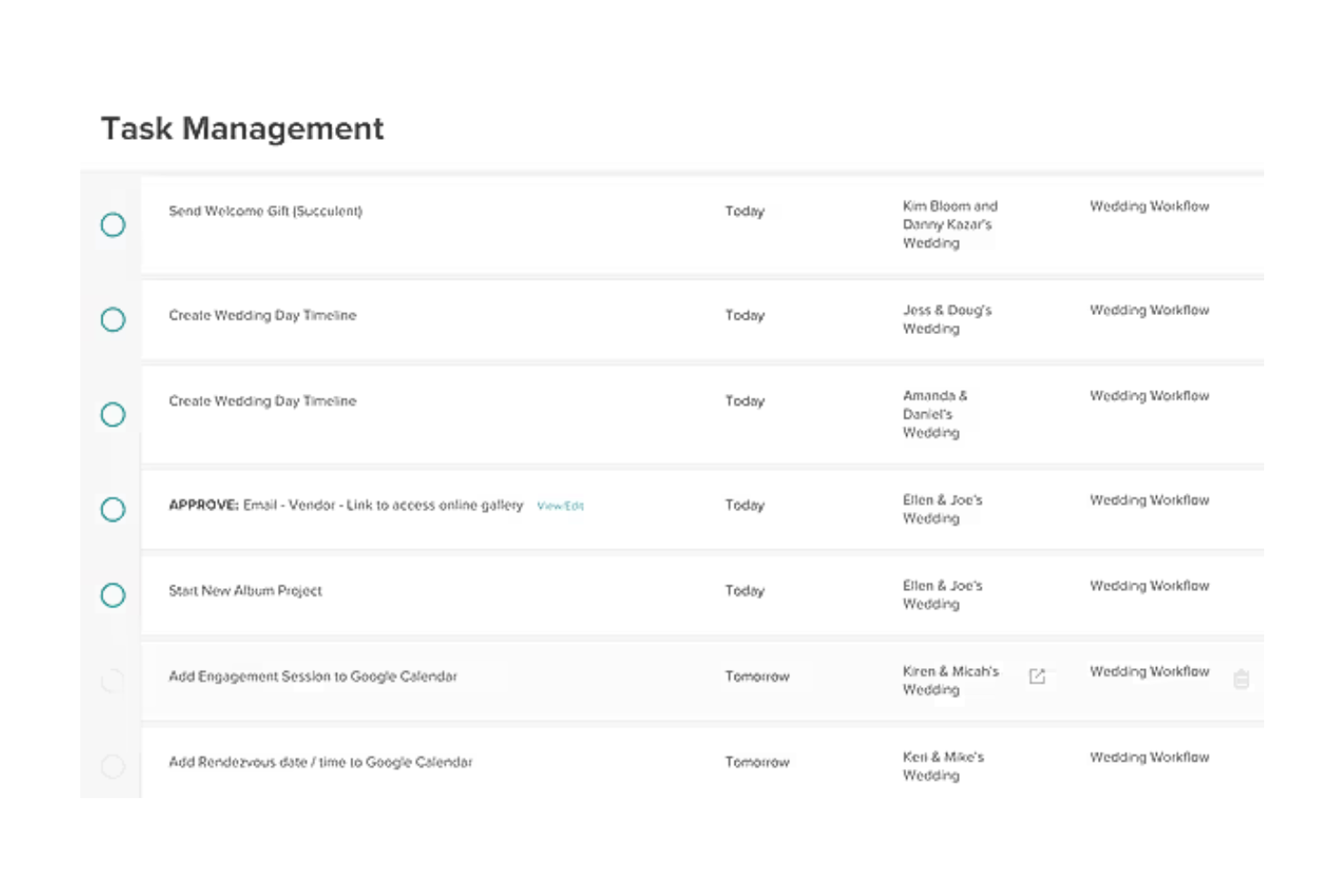Mark Jess & Doug's timeline task complete
The width and height of the screenshot is (1344, 896).
[x=113, y=320]
